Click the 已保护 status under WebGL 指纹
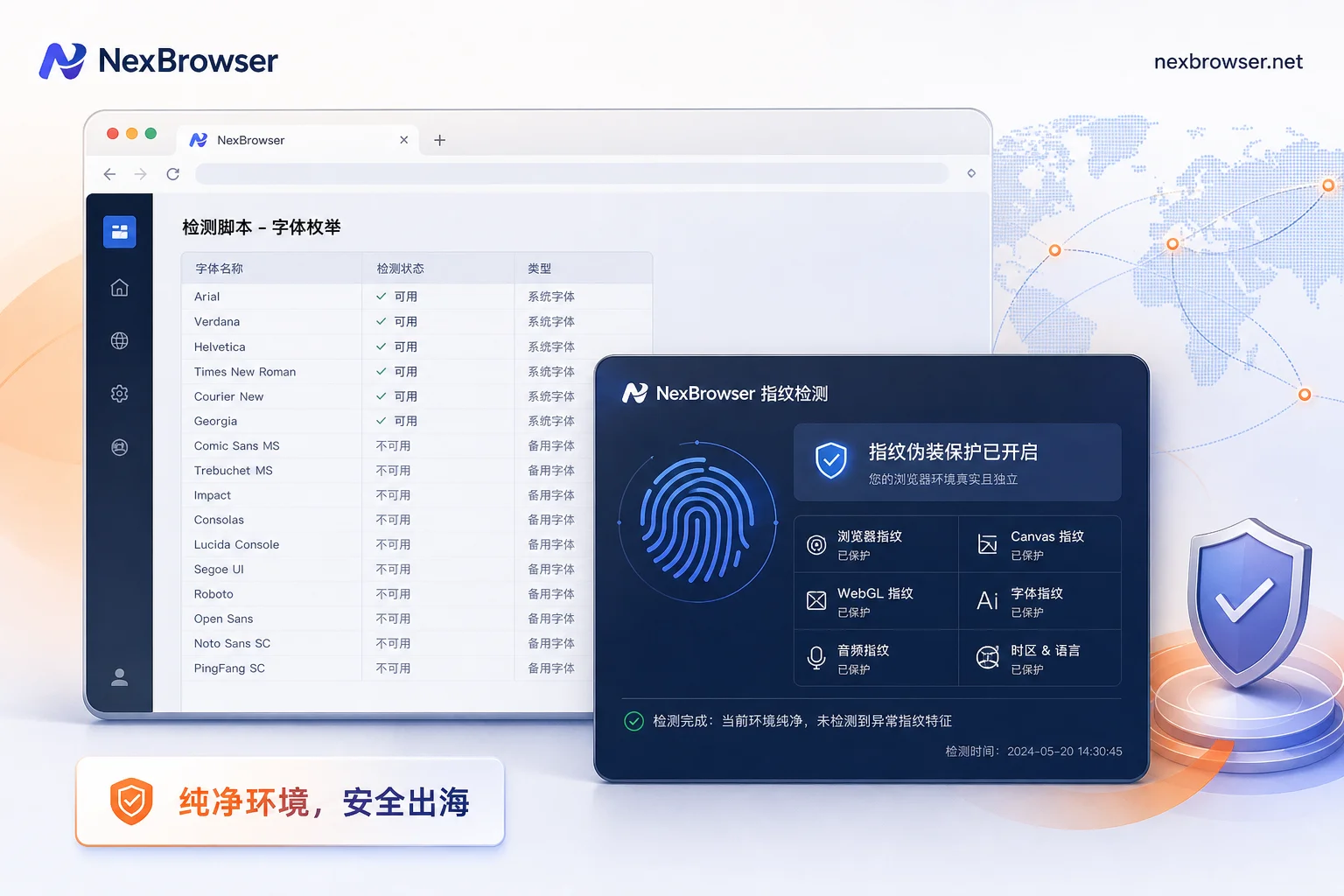The height and width of the screenshot is (896, 1344). pyautogui.click(x=854, y=612)
